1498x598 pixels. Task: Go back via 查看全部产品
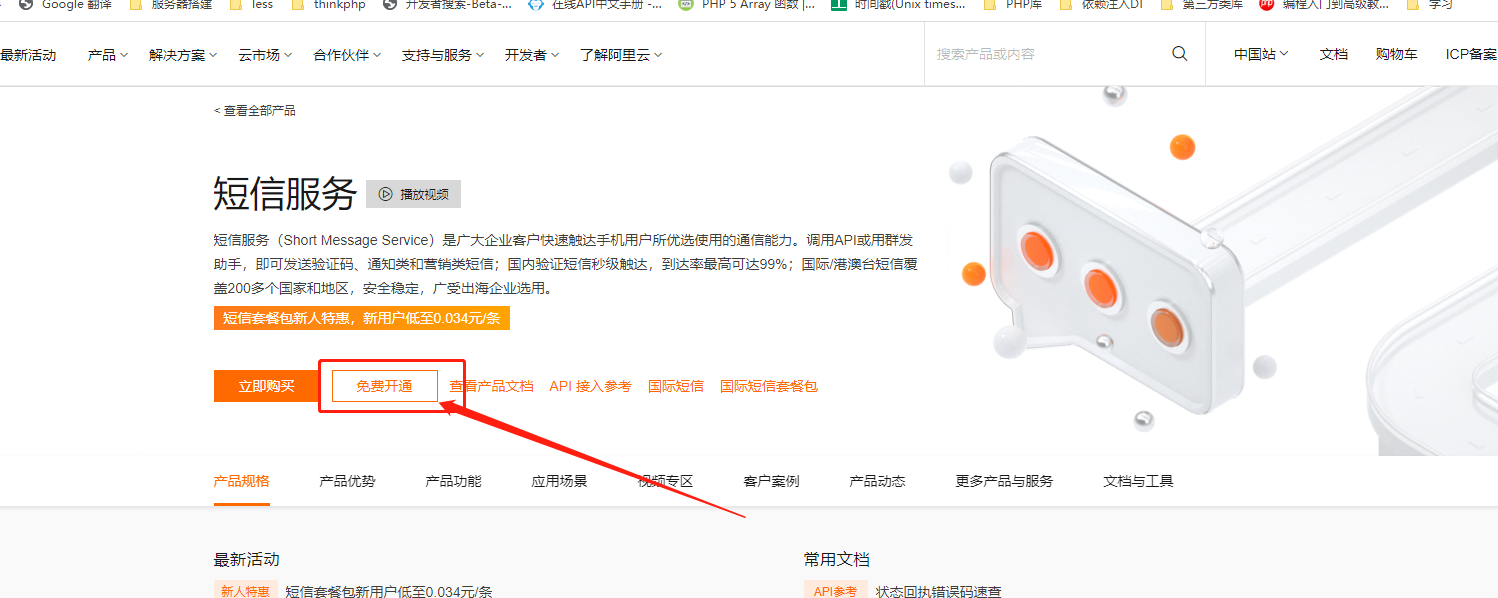point(255,111)
